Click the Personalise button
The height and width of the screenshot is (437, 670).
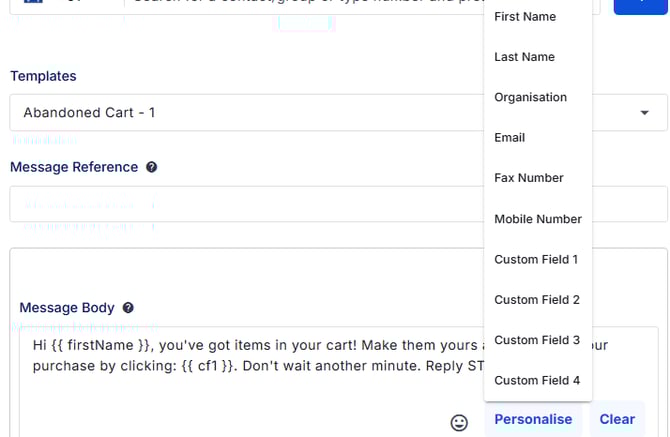(533, 420)
